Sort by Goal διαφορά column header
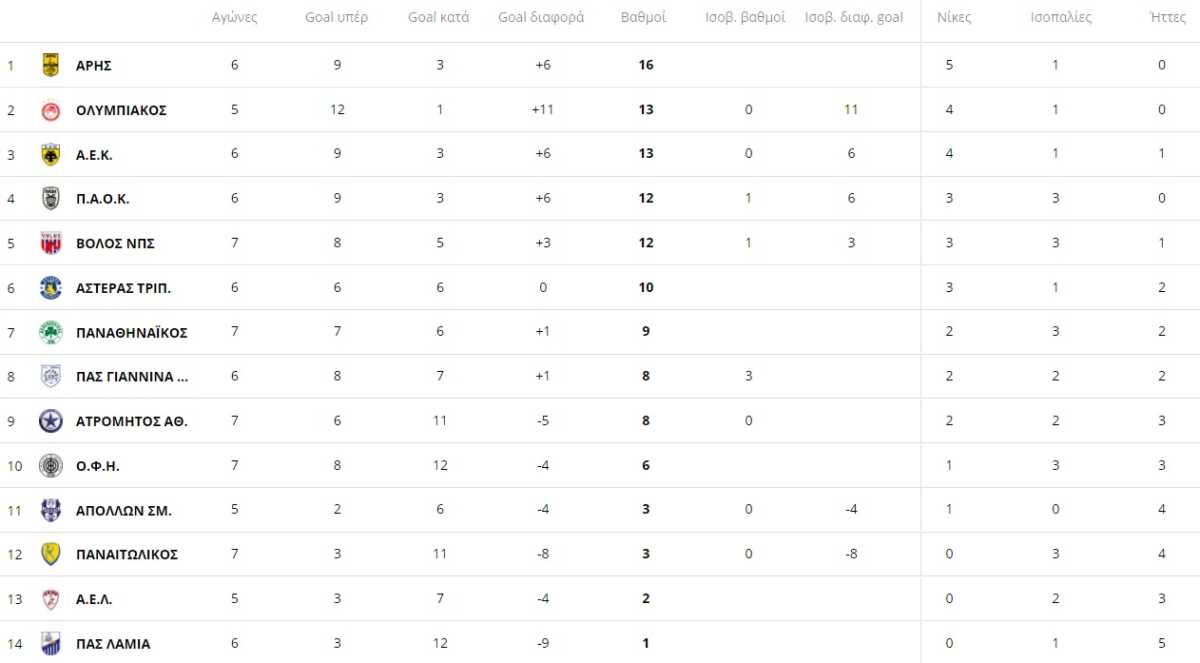1200x663 pixels. click(541, 18)
